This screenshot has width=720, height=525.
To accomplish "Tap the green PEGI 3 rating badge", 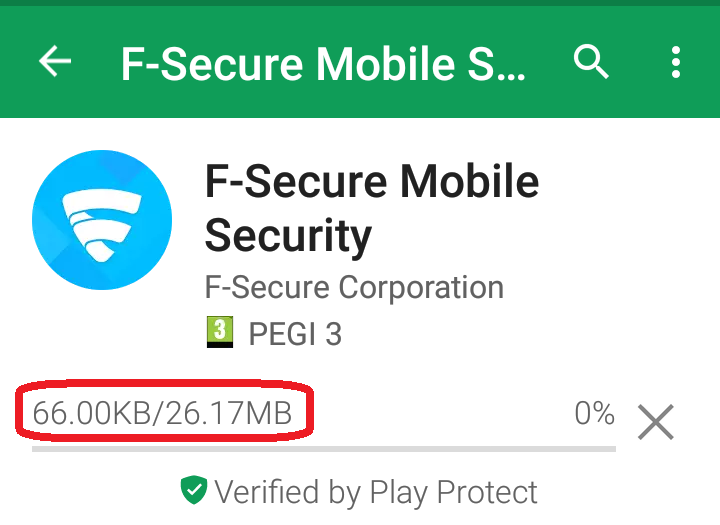I will (x=219, y=332).
